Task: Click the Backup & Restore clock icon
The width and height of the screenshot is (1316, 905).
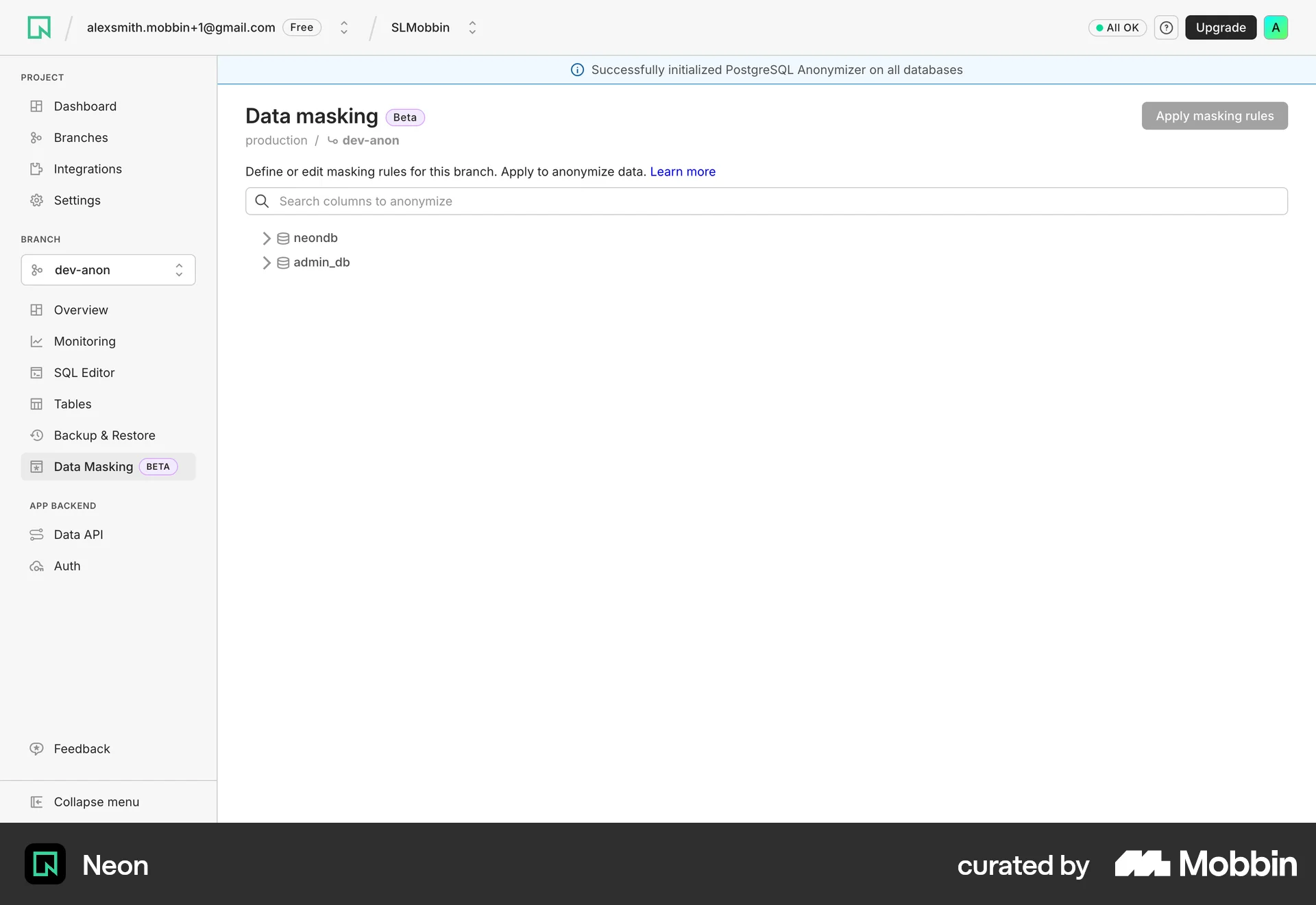Action: pos(36,435)
